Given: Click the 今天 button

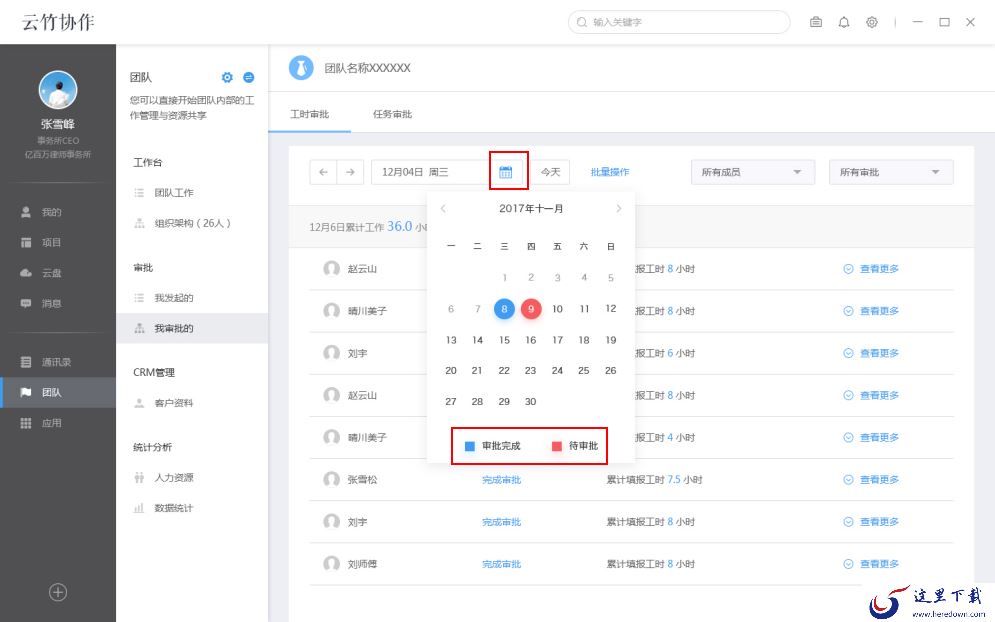Looking at the screenshot, I should pos(550,172).
